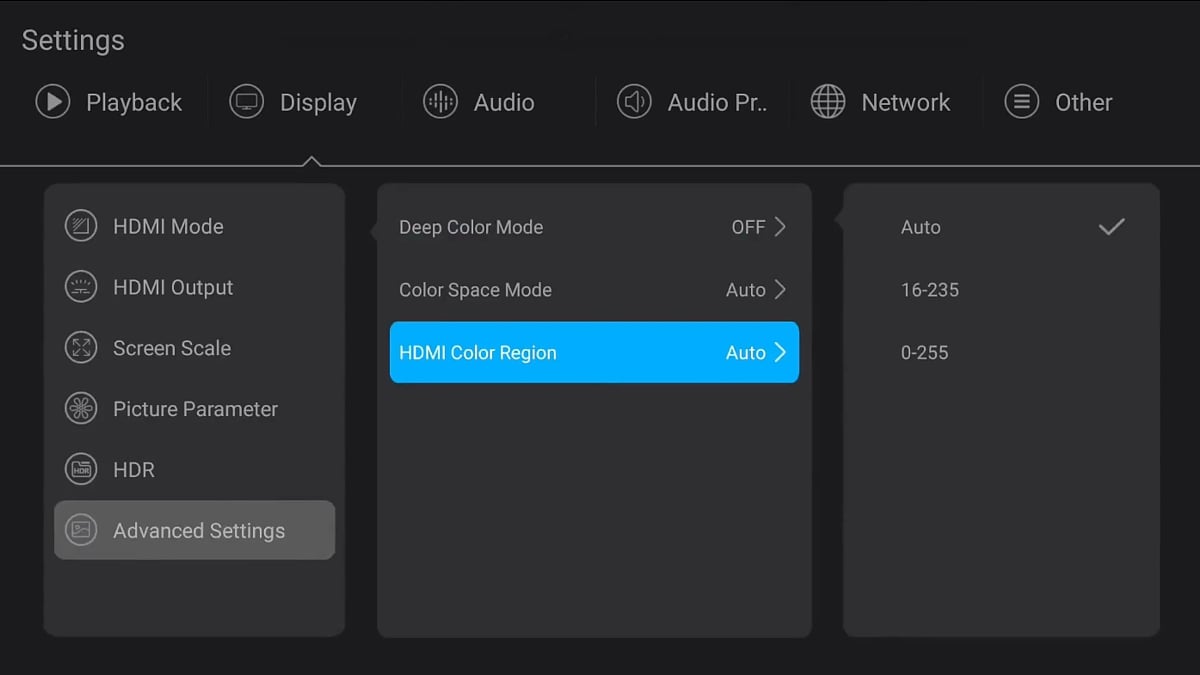Click the Audio Pr.. speaker icon
The width and height of the screenshot is (1200, 675).
click(x=634, y=102)
